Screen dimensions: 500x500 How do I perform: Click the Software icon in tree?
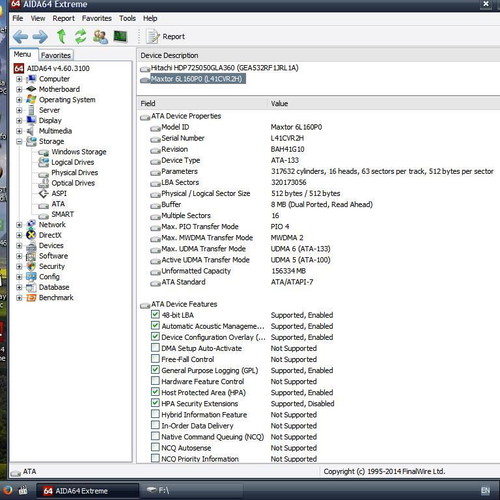pyautogui.click(x=31, y=256)
